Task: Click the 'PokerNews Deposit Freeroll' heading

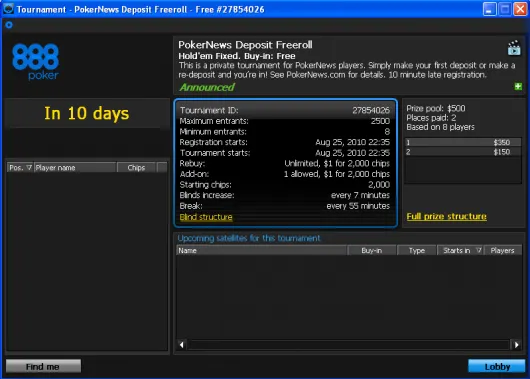Action: coord(245,45)
